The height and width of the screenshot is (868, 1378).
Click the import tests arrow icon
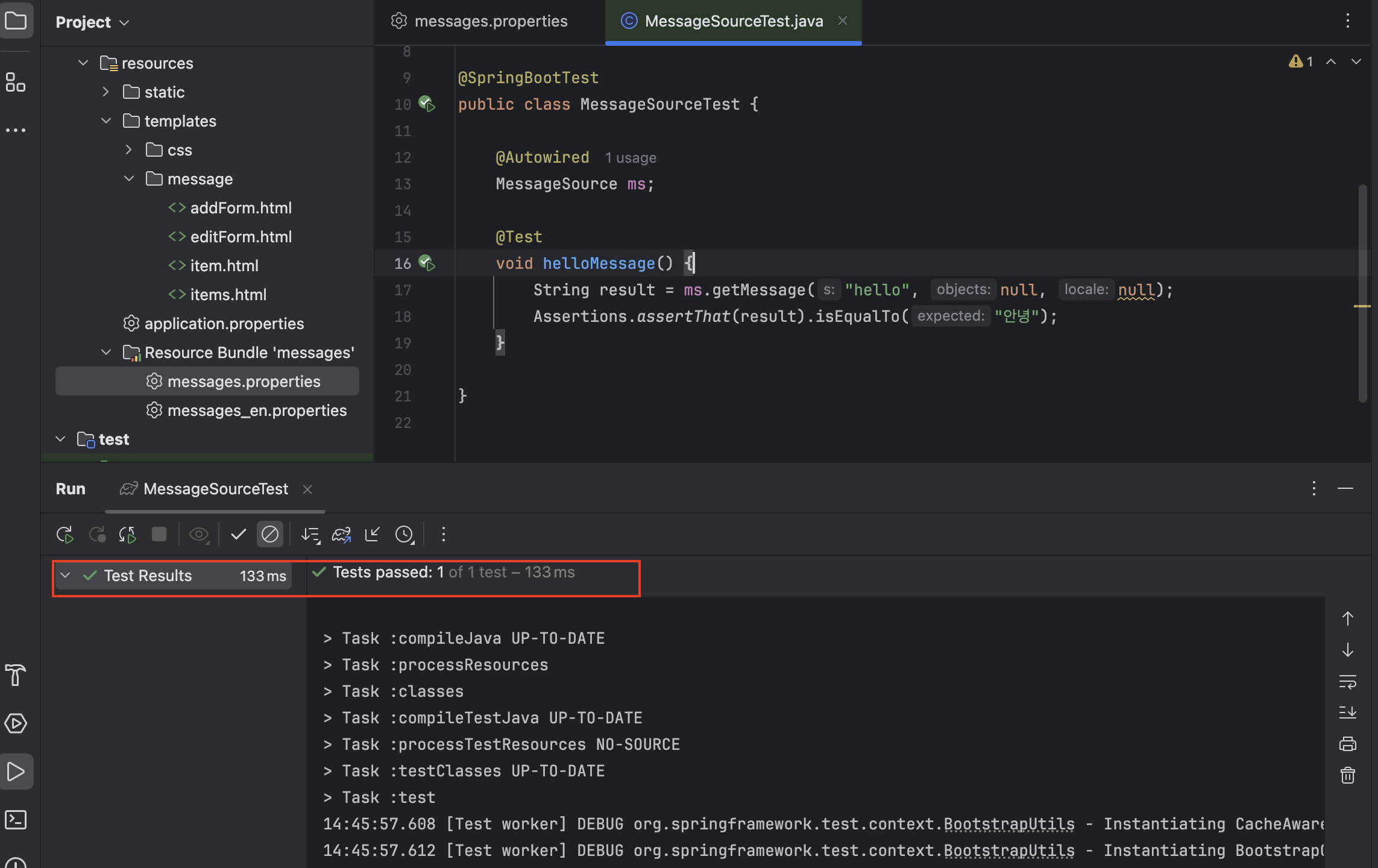[373, 535]
